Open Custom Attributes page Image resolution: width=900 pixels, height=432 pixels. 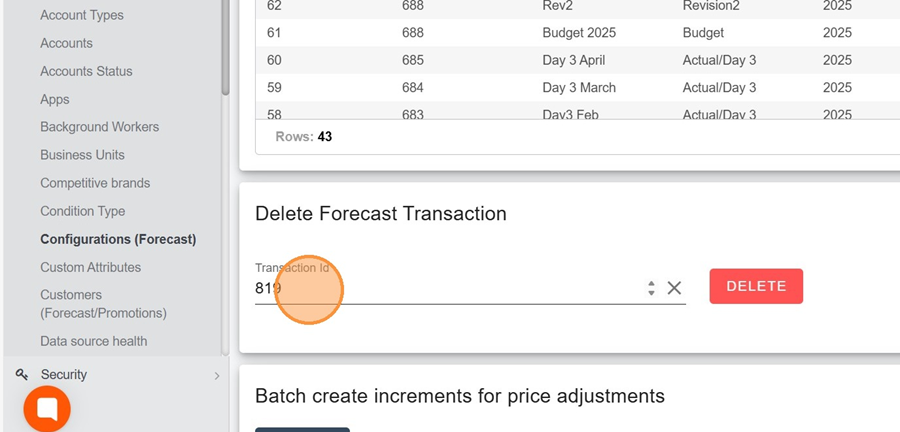pos(90,268)
